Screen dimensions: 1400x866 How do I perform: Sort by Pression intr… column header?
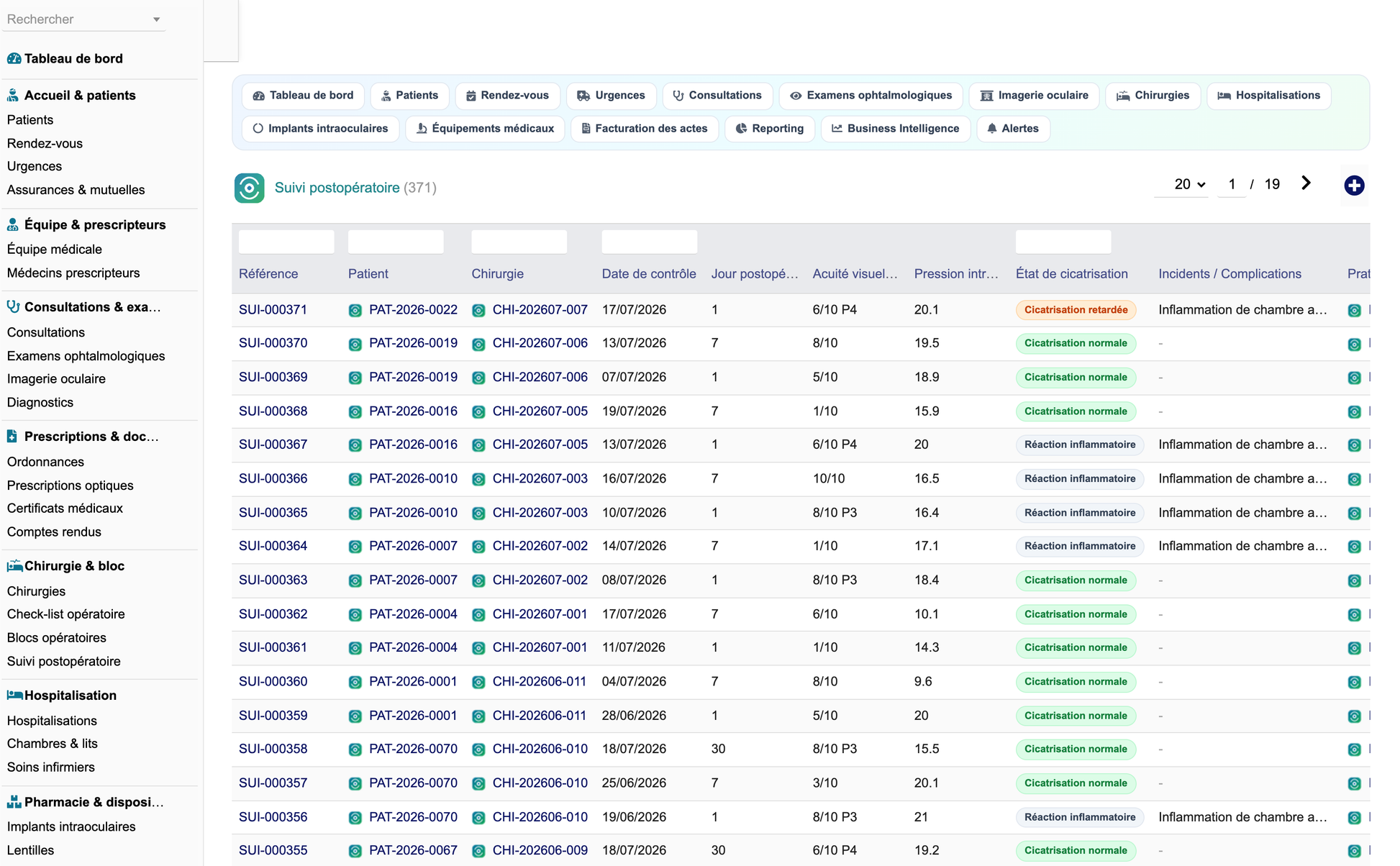coord(956,274)
